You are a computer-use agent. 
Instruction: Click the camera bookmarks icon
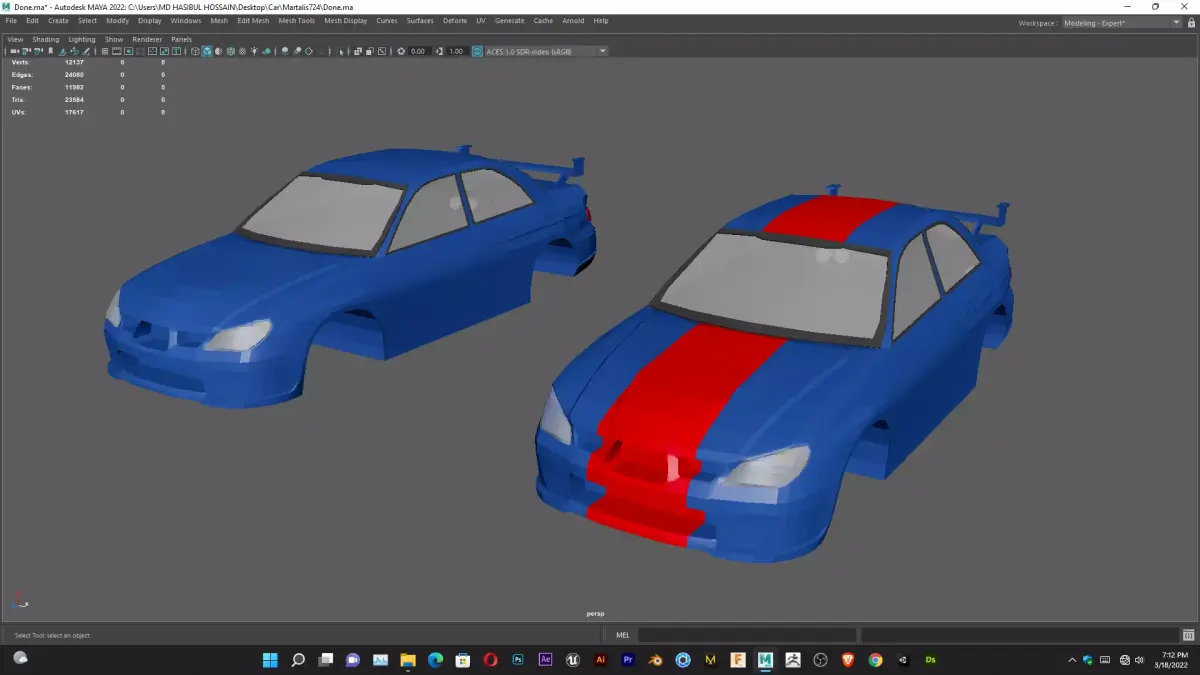(50, 51)
